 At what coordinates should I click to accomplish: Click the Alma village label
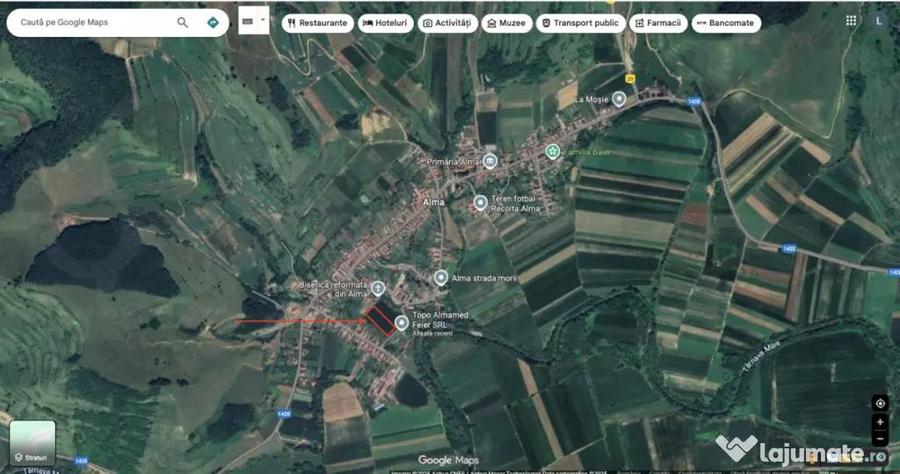click(x=433, y=203)
